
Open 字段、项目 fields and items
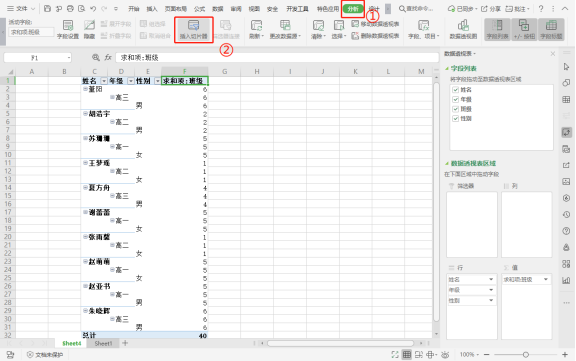[424, 29]
